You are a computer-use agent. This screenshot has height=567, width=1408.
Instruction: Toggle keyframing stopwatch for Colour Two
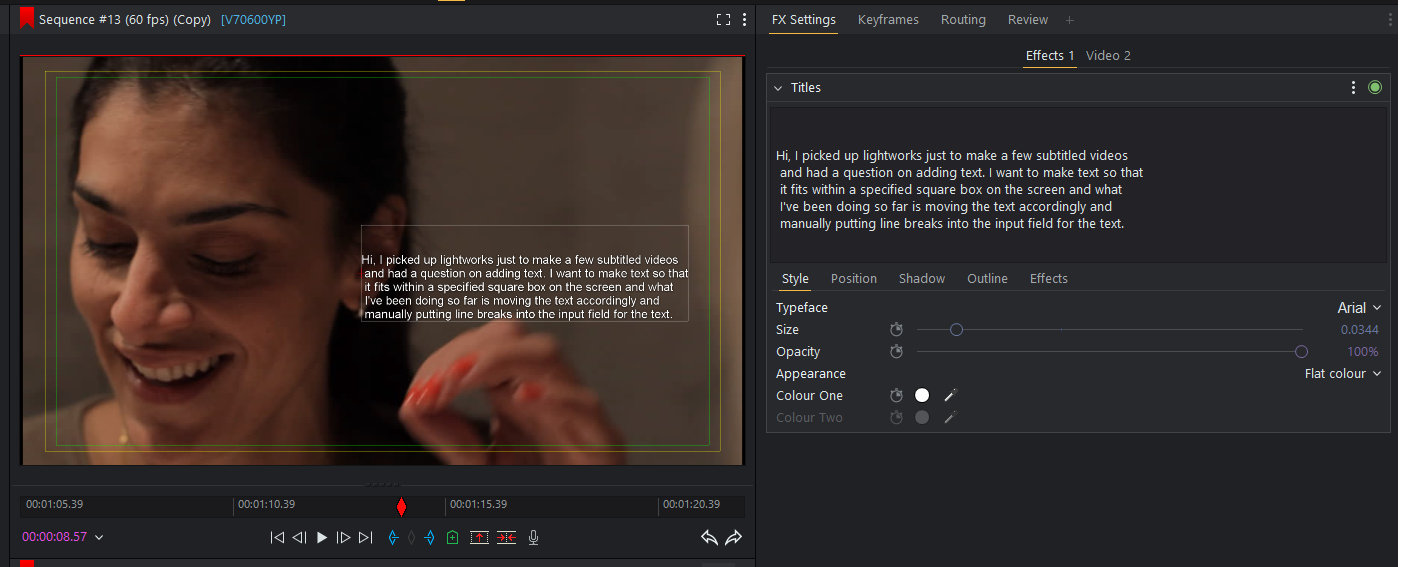point(897,418)
